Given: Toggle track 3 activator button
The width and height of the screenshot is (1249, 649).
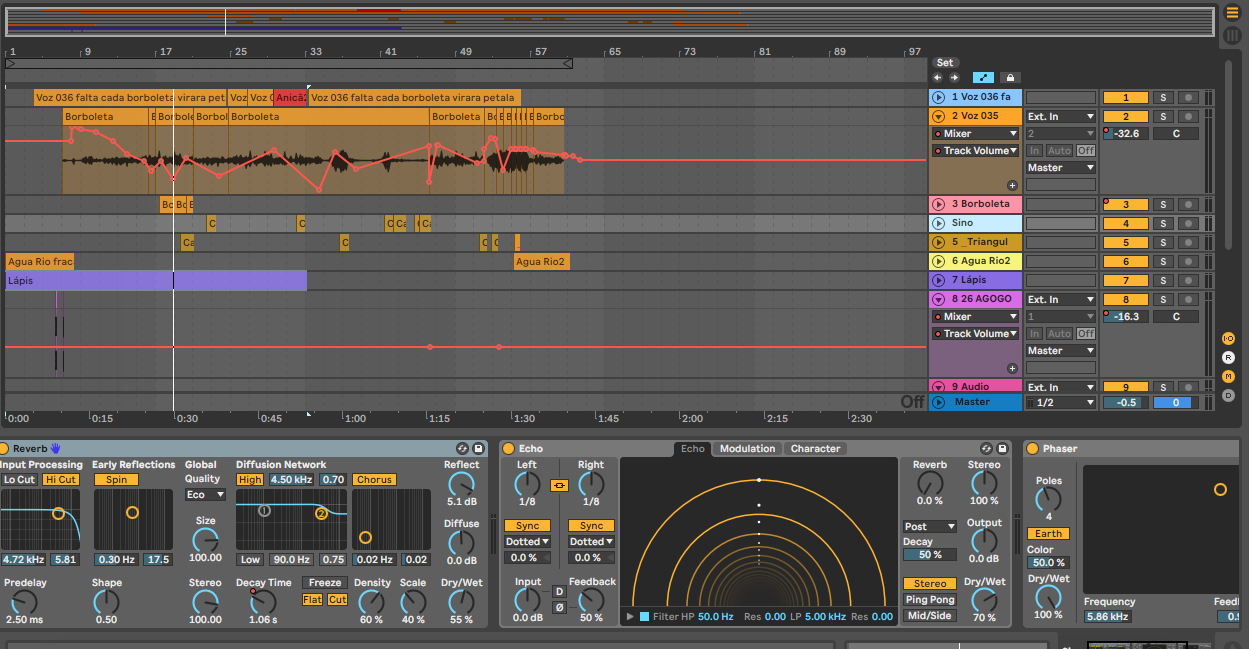Looking at the screenshot, I should [x=1126, y=204].
